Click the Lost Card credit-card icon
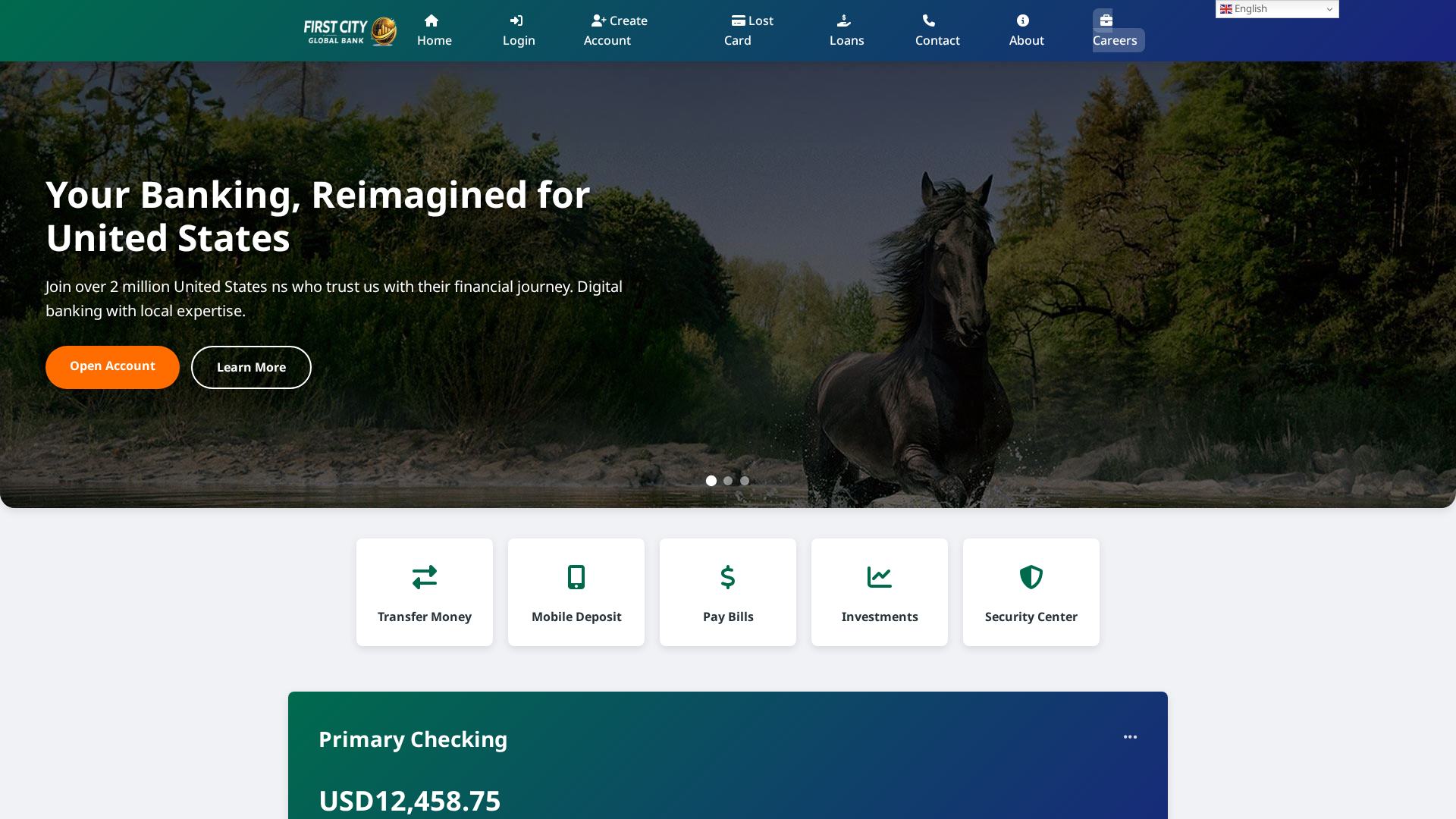The width and height of the screenshot is (1456, 819). click(739, 20)
